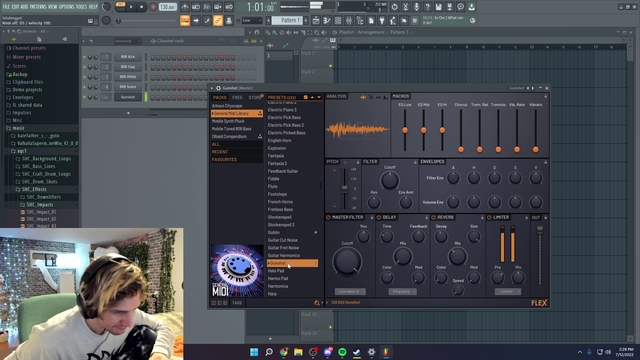The width and height of the screenshot is (640, 360).
Task: Select the Arksun Cityscape pack
Action: (x=227, y=106)
